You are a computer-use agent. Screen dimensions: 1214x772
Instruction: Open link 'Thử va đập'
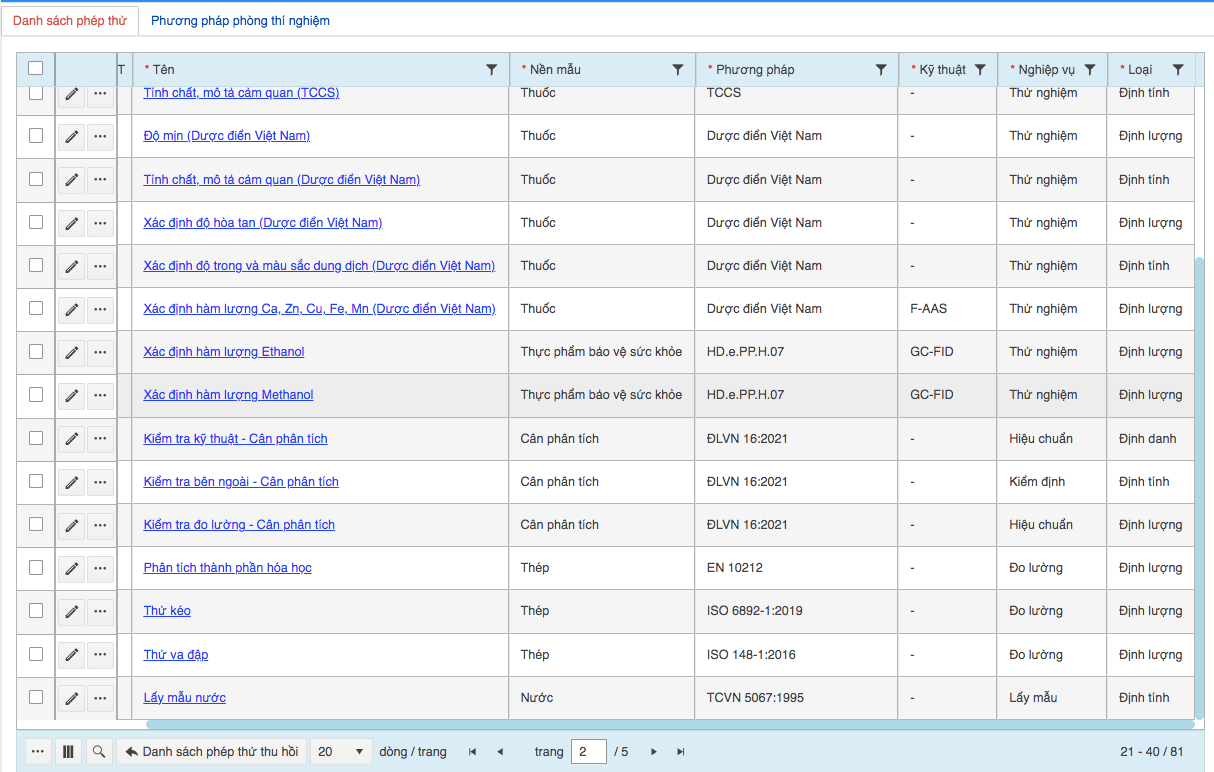point(176,655)
